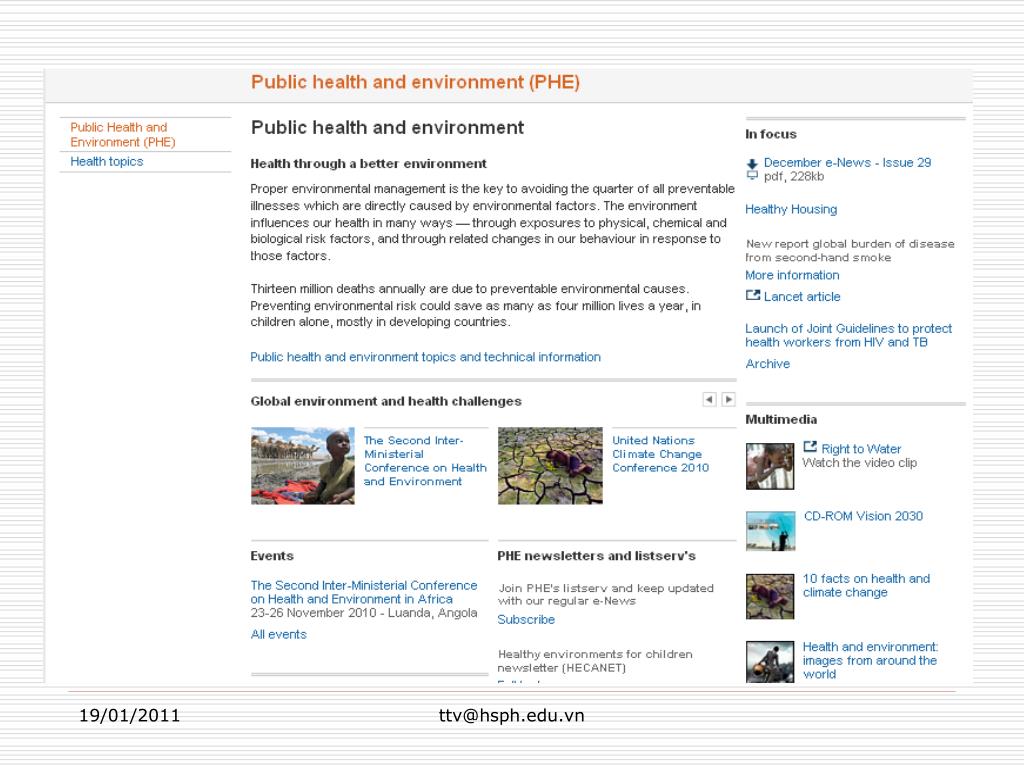Click the In focus heading

click(x=771, y=134)
